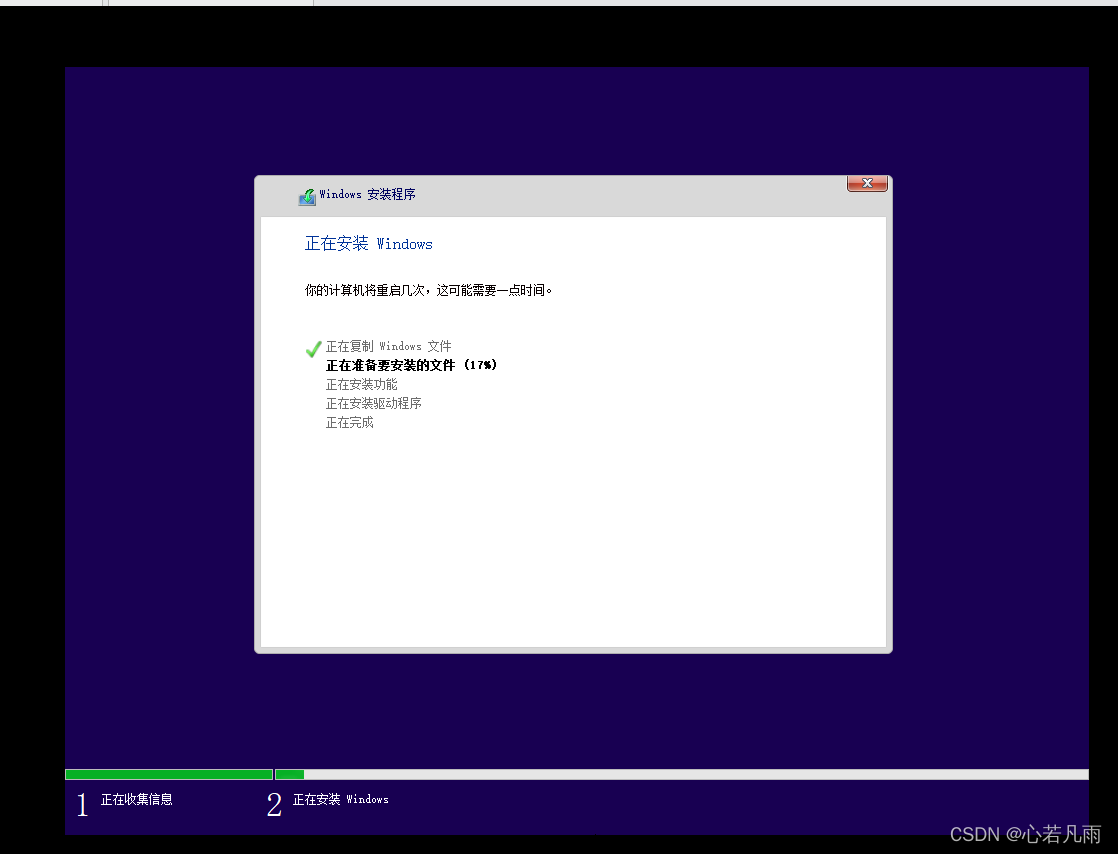Click the bottom stage label 正在安装 Windows
1118x854 pixels.
341,799
